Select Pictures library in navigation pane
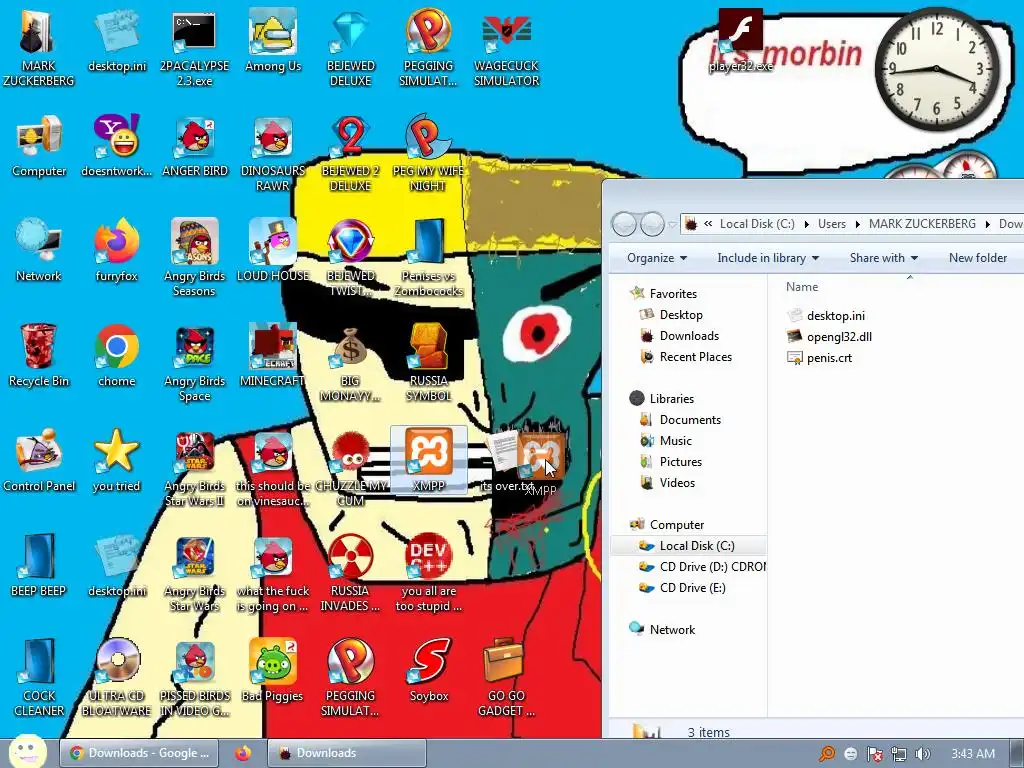The width and height of the screenshot is (1024, 768). [680, 462]
